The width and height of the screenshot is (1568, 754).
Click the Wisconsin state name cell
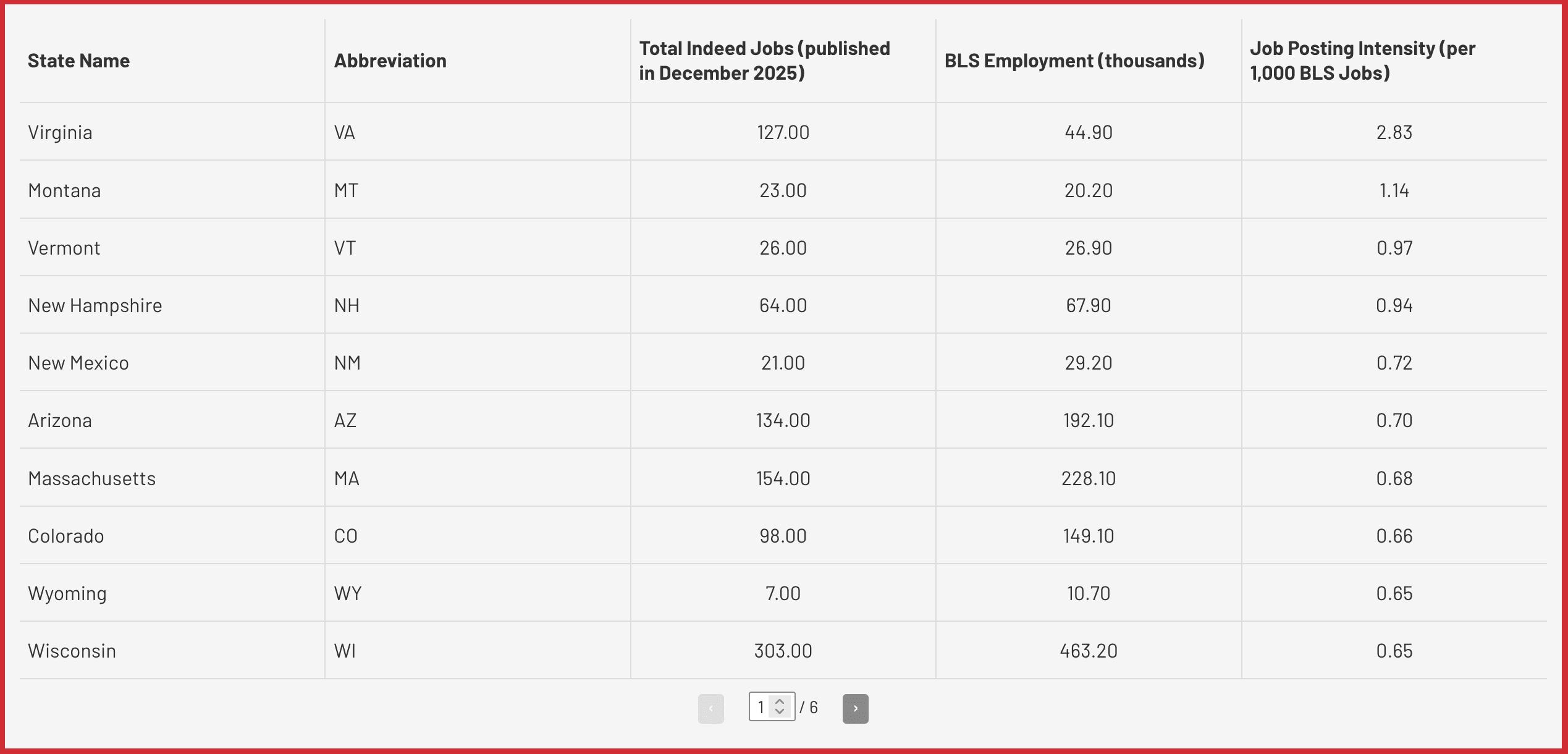tap(72, 651)
